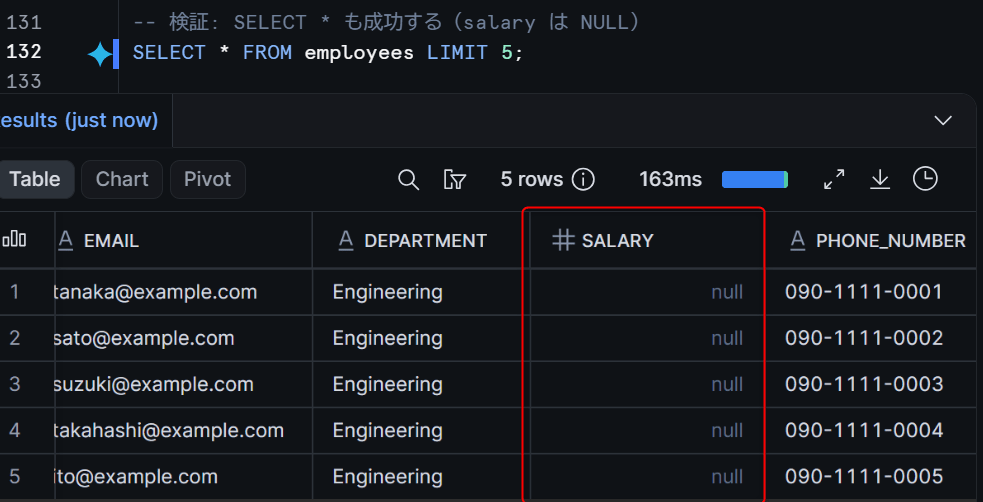Image resolution: width=983 pixels, height=502 pixels.
Task: Download the query results
Action: click(880, 179)
